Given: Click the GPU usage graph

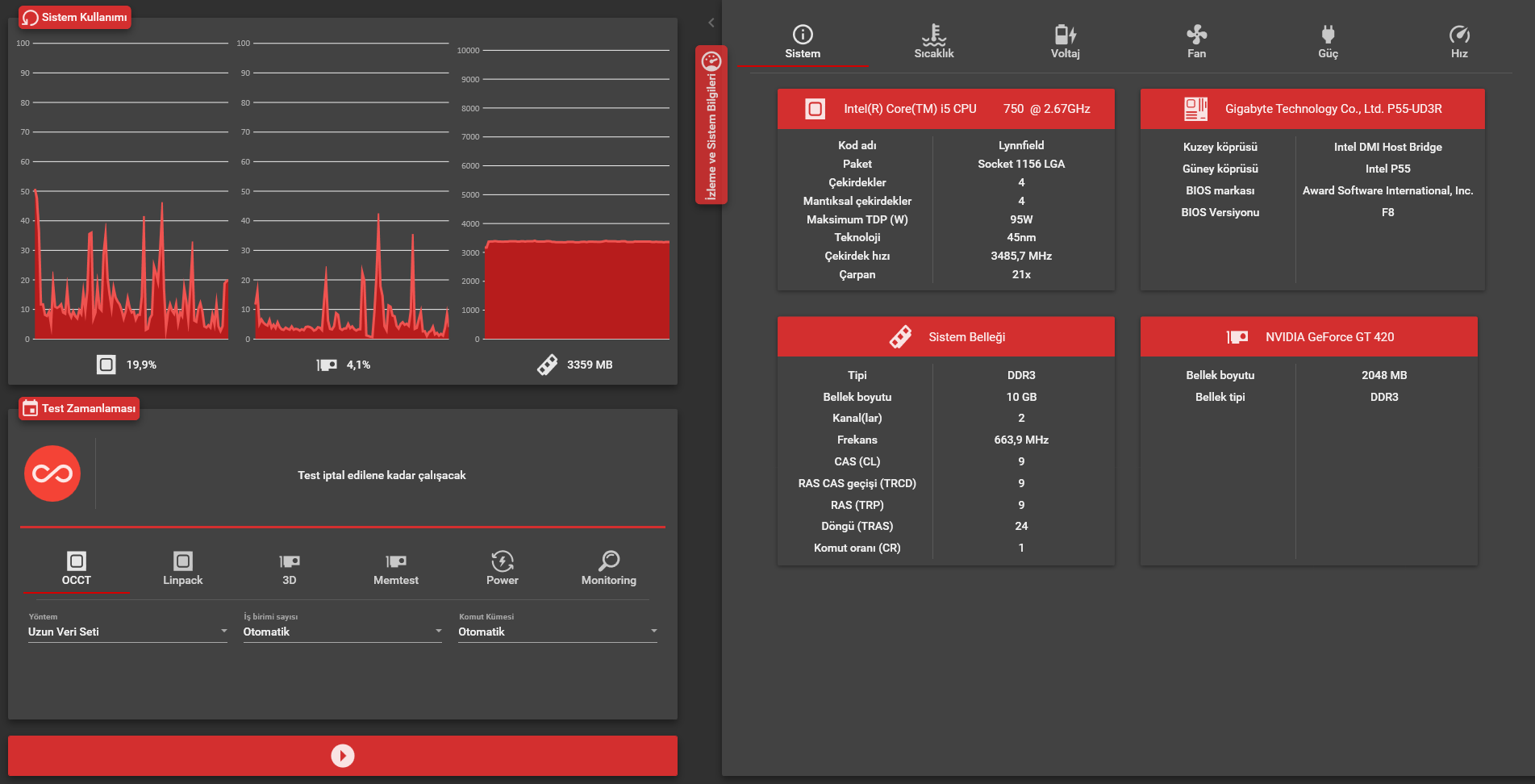Looking at the screenshot, I should [351, 191].
